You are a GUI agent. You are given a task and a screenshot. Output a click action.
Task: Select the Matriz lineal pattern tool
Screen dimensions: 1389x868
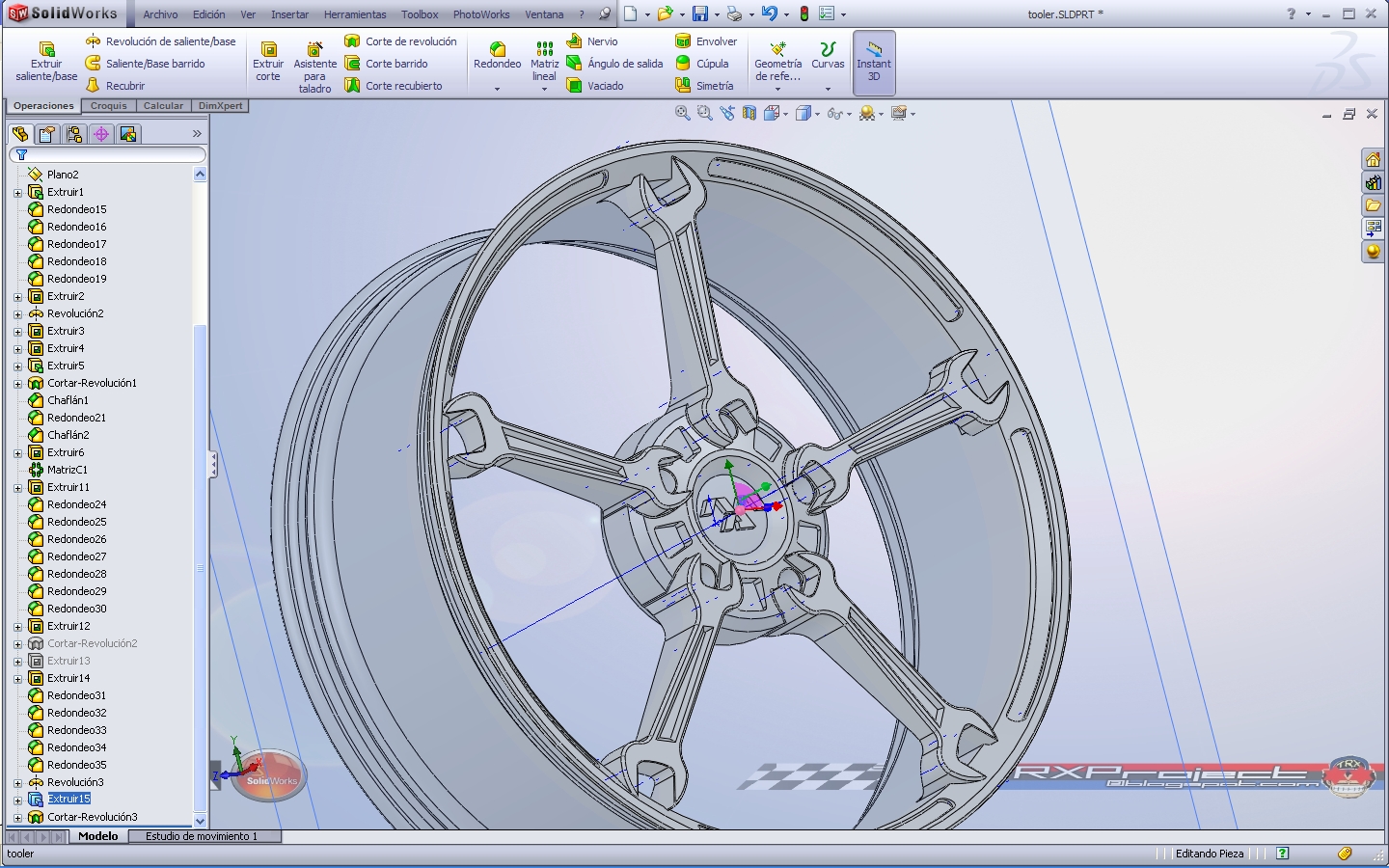(544, 61)
